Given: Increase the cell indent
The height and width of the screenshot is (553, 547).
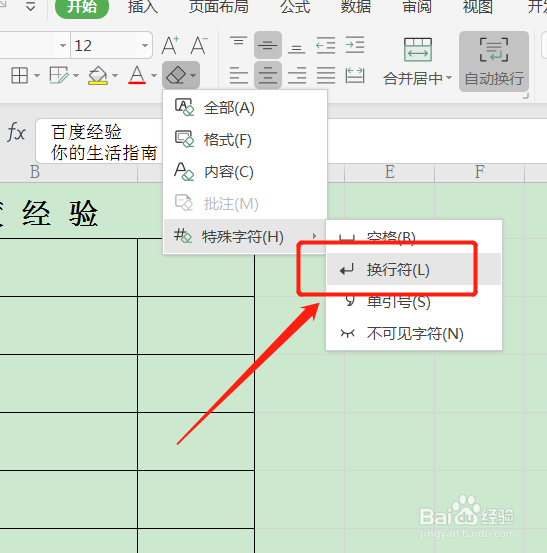Looking at the screenshot, I should point(355,45).
